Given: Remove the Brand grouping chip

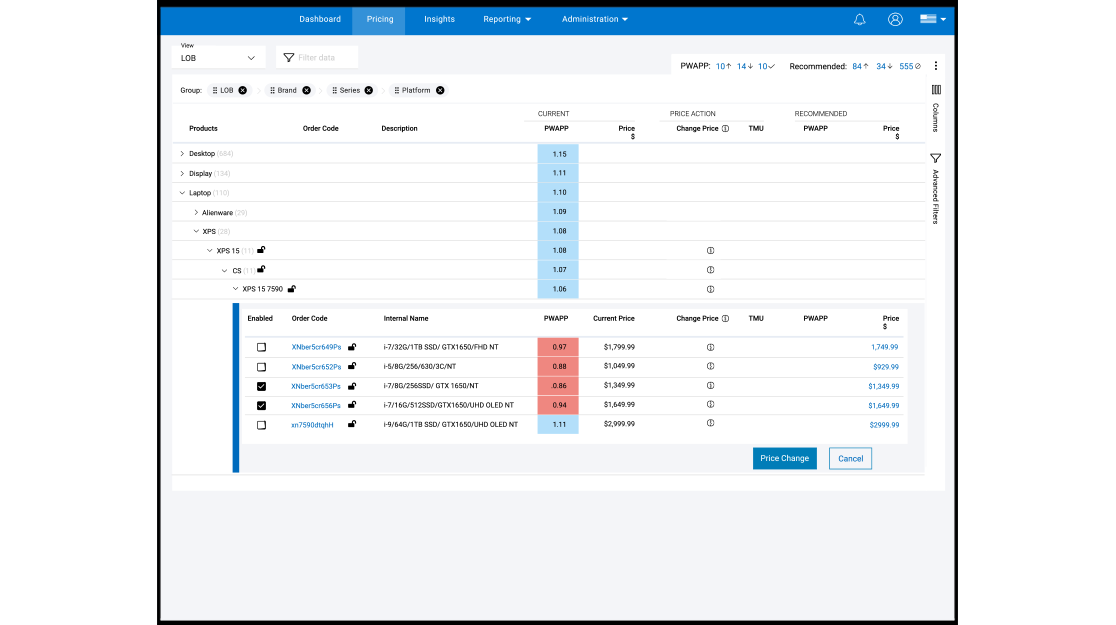Looking at the screenshot, I should tap(306, 90).
